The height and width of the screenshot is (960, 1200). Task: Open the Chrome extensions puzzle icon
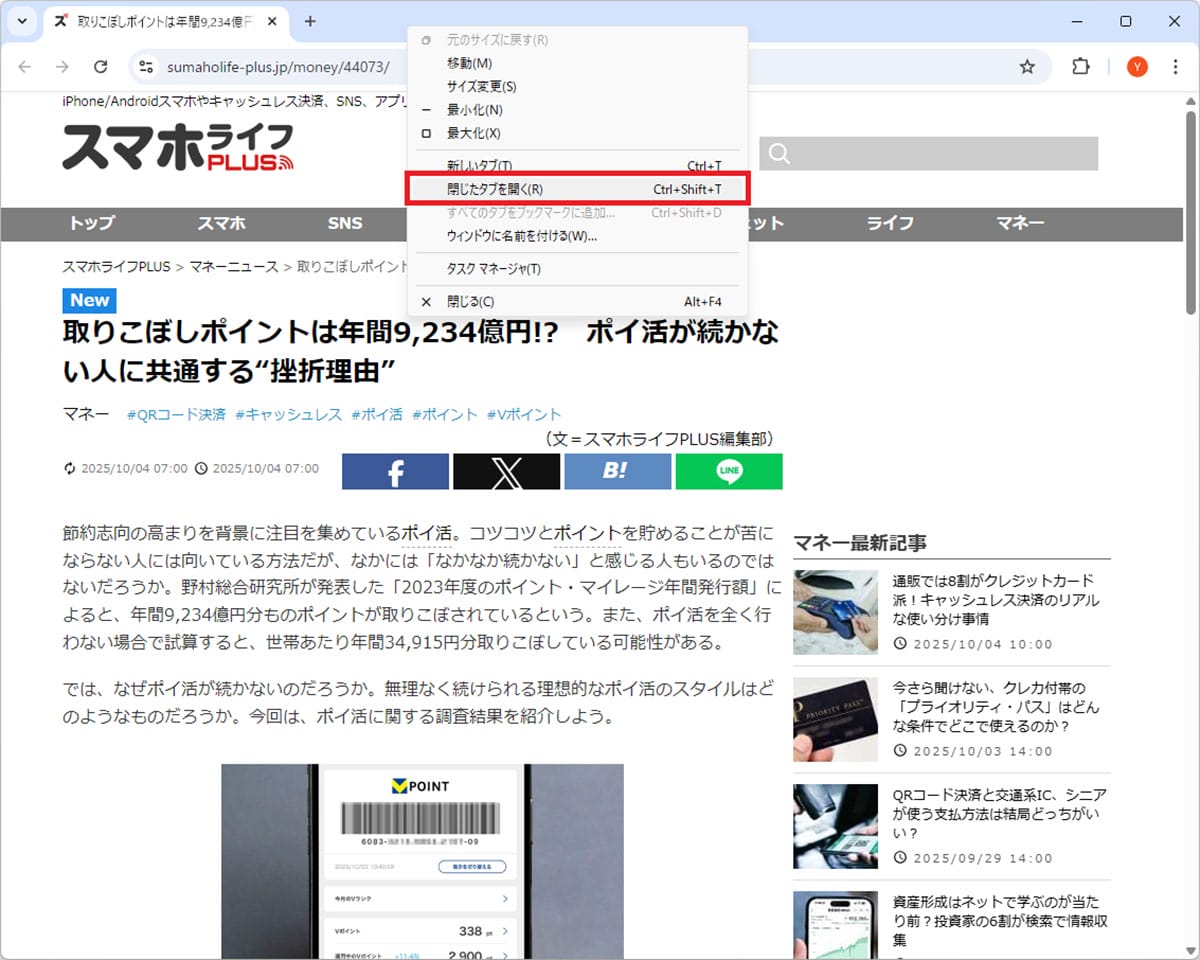coord(1081,67)
